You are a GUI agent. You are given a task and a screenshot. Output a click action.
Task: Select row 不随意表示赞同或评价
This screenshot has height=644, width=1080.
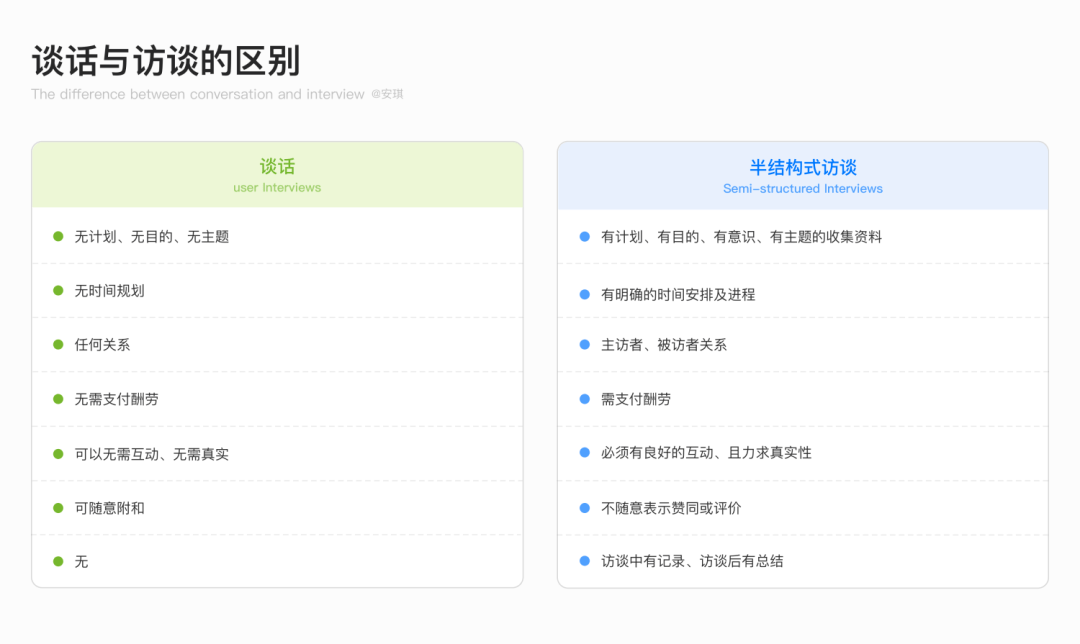[802, 508]
